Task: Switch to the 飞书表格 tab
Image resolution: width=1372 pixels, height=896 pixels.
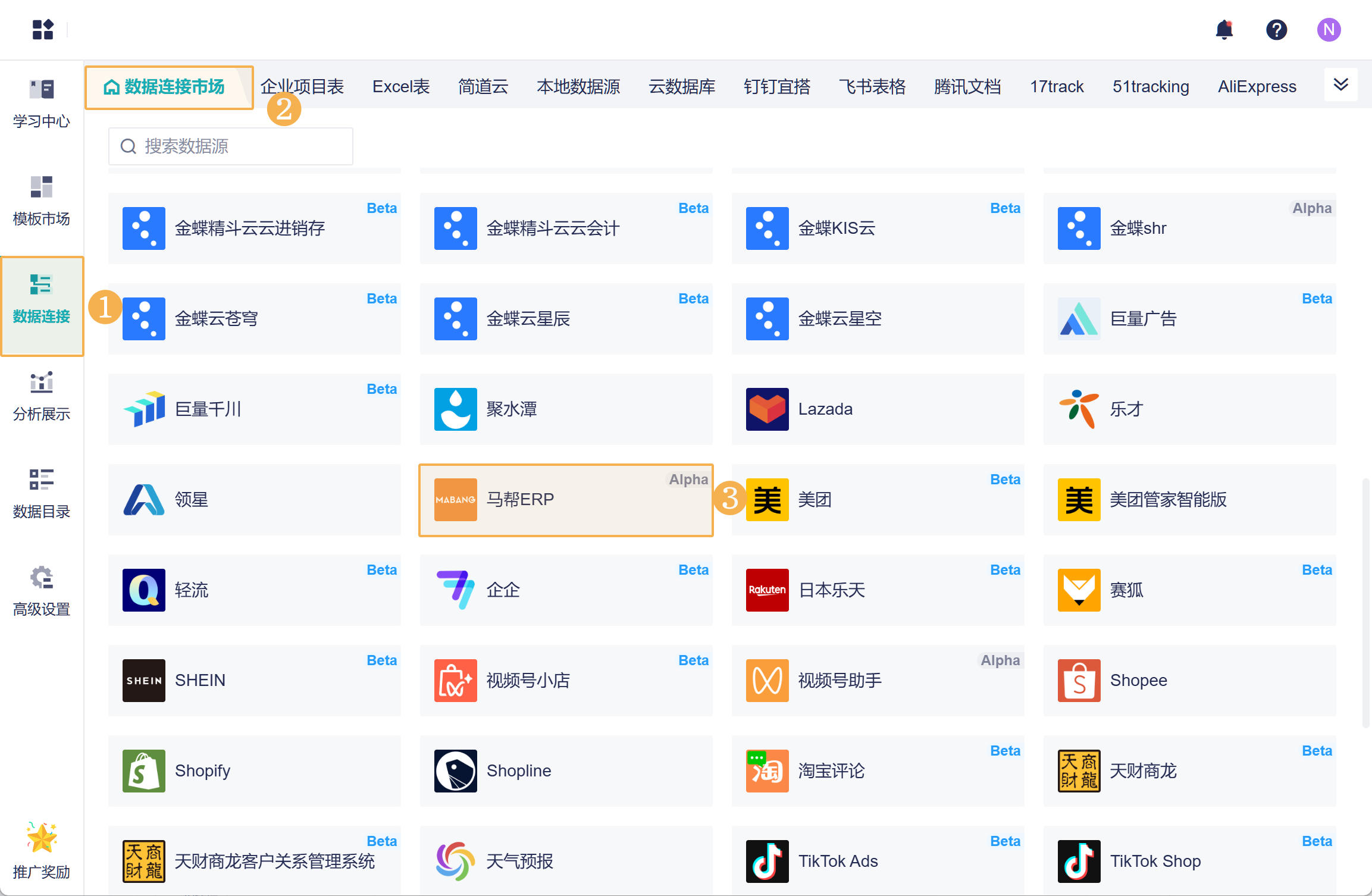Action: (872, 87)
